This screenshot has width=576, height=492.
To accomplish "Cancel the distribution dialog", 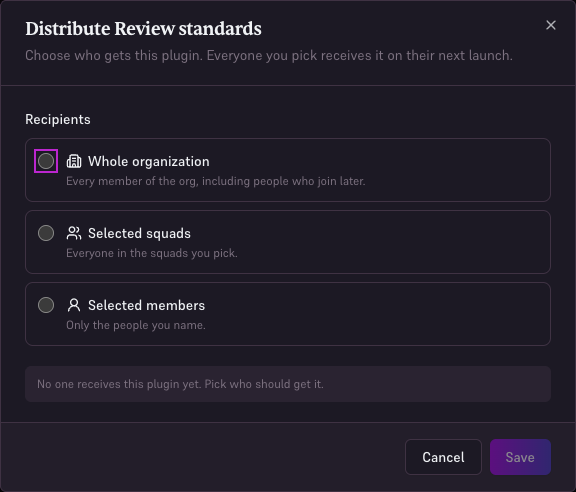I will pos(443,457).
